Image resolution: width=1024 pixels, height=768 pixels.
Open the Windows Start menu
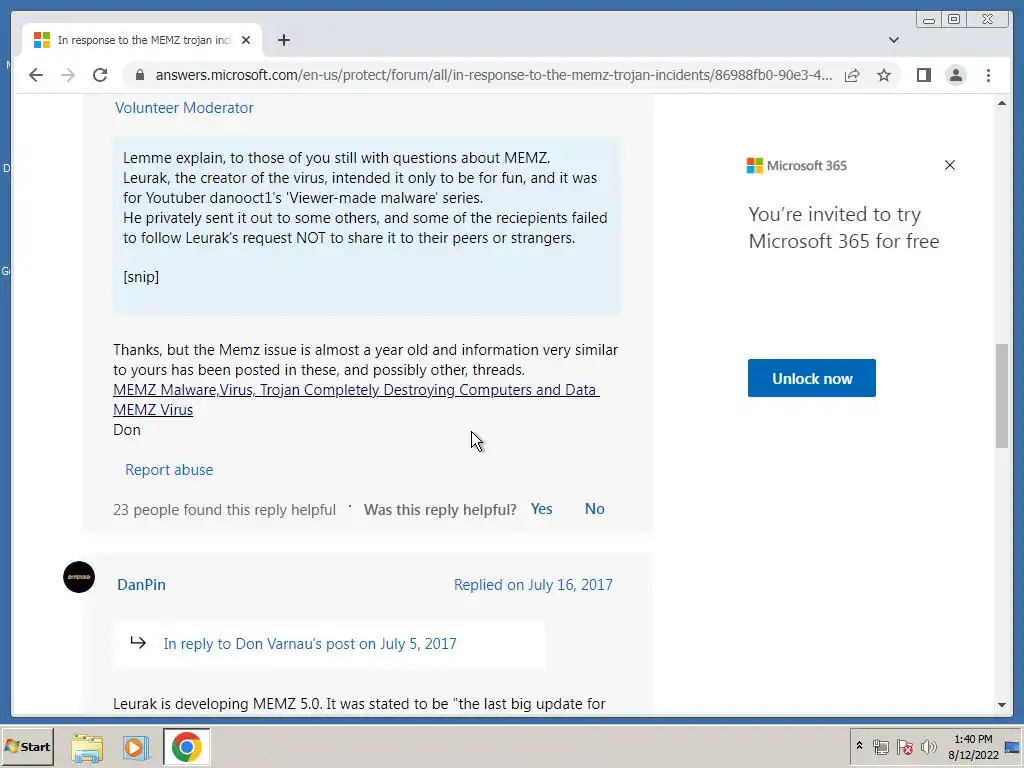pos(27,746)
